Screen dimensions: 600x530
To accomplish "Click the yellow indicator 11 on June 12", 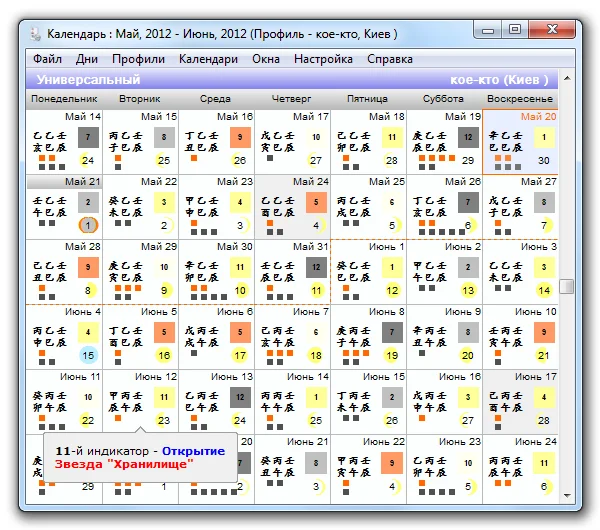I will point(164,397).
